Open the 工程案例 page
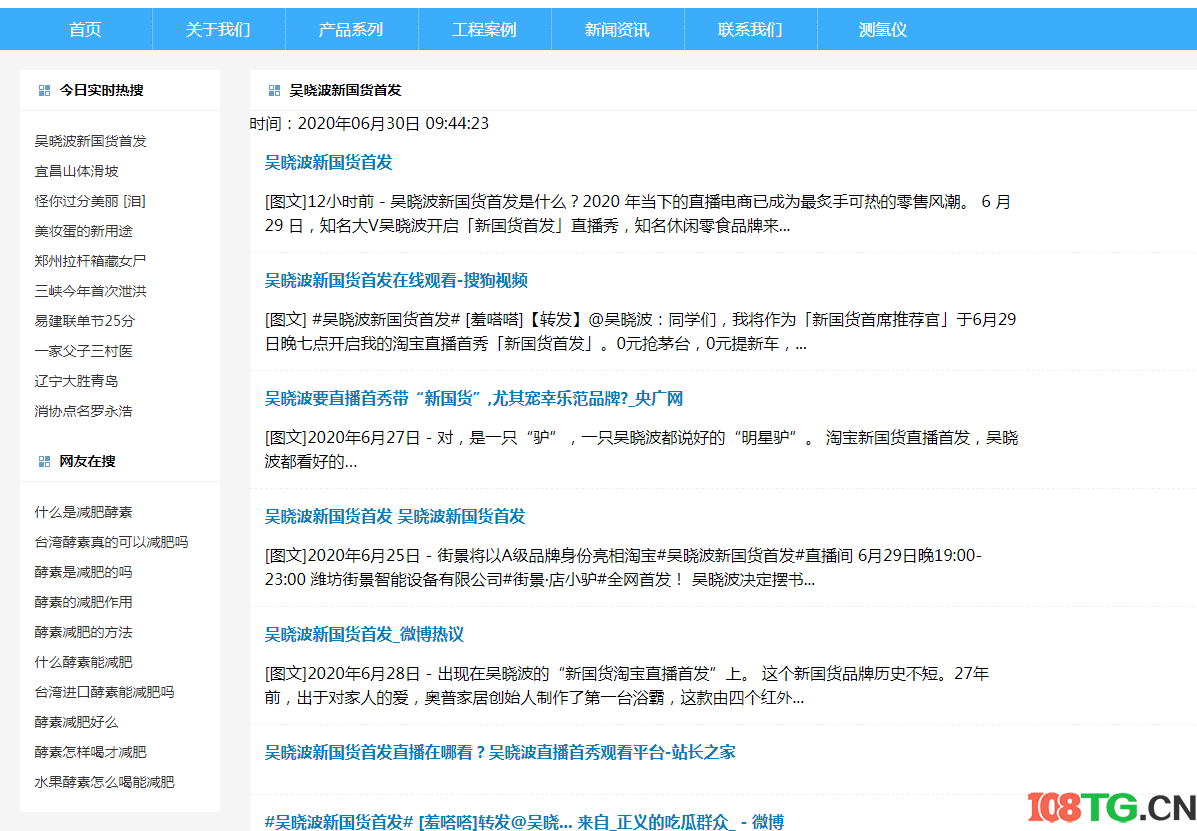The height and width of the screenshot is (831, 1197). (x=484, y=30)
